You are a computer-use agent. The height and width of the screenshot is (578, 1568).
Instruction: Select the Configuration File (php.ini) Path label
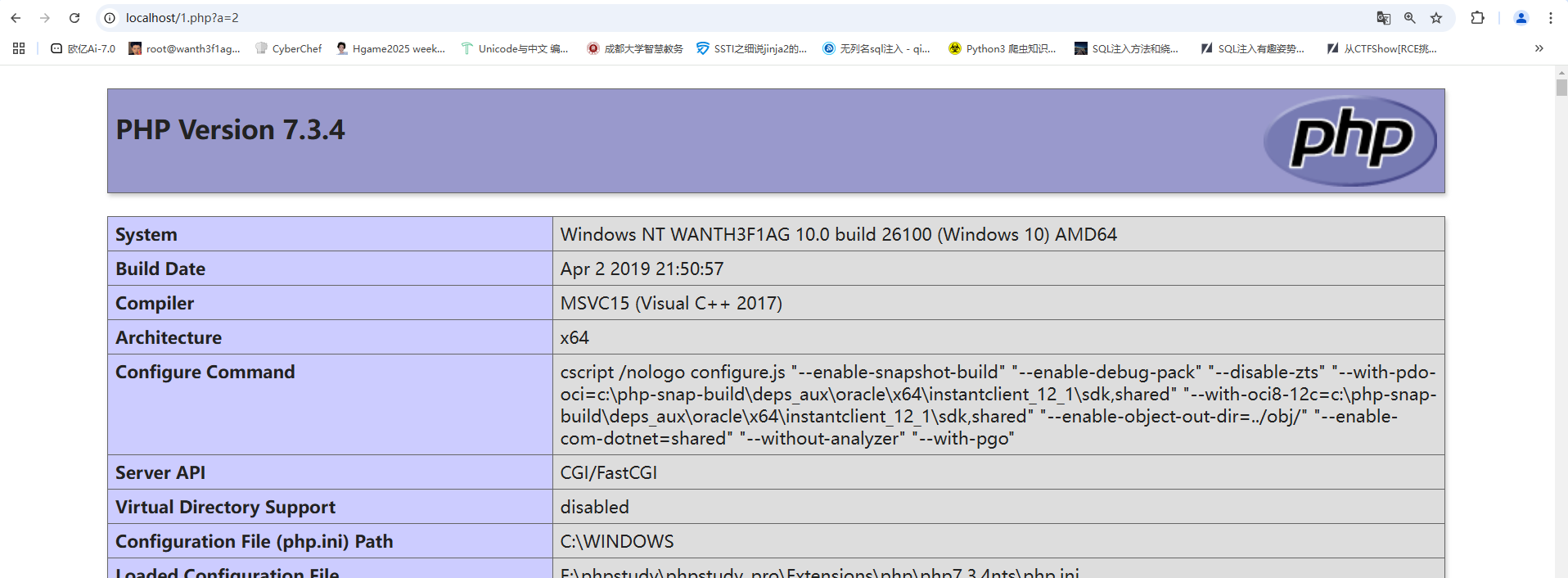[x=255, y=541]
